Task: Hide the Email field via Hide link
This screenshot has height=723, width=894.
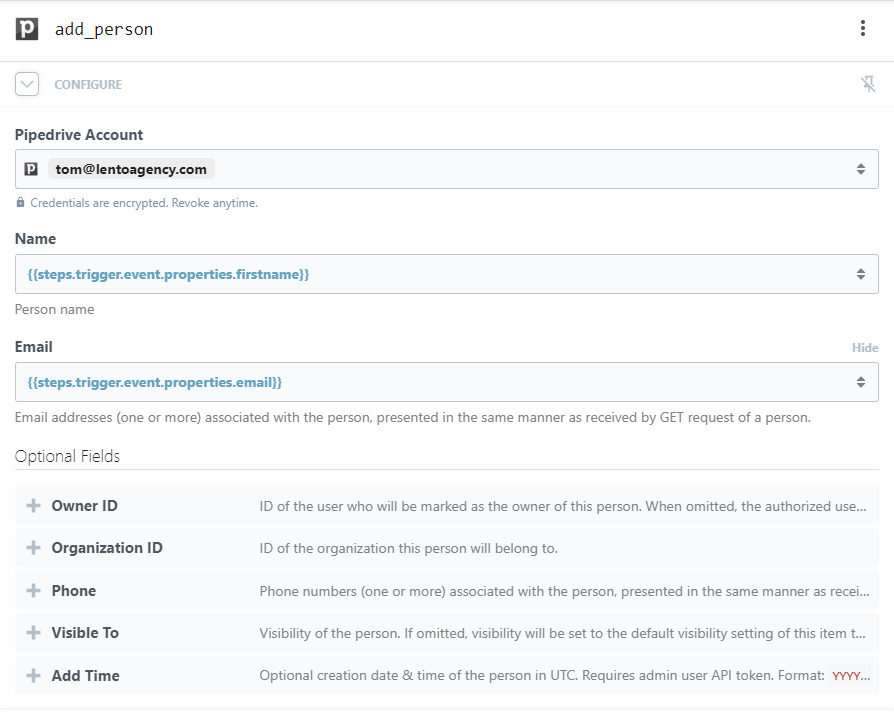Action: pos(865,348)
